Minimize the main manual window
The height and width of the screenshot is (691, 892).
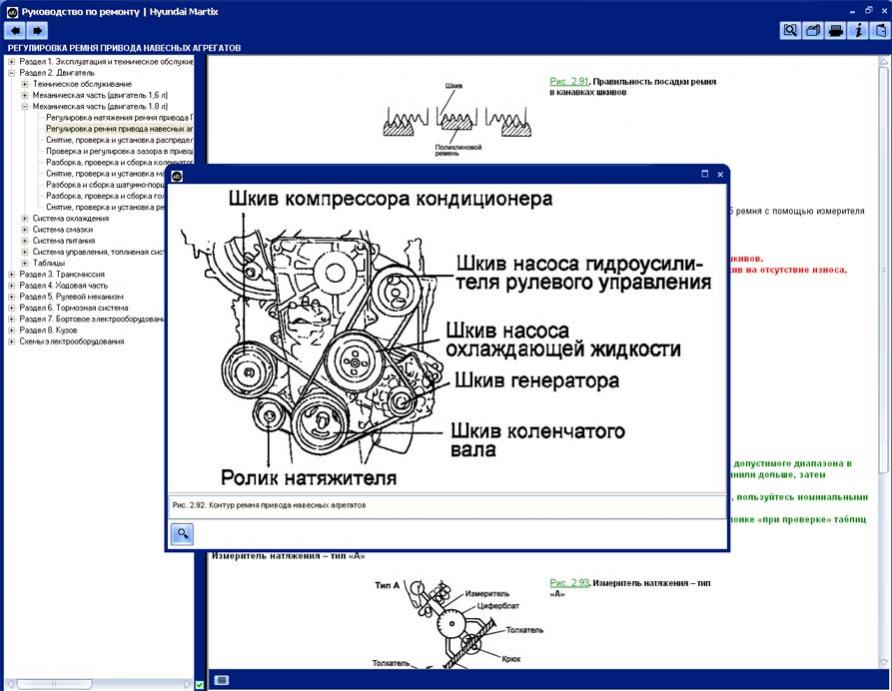(853, 11)
